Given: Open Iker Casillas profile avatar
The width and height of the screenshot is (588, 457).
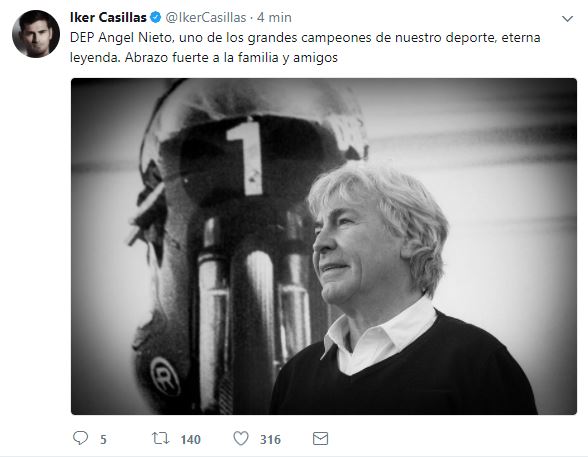Looking at the screenshot, I should point(36,34).
